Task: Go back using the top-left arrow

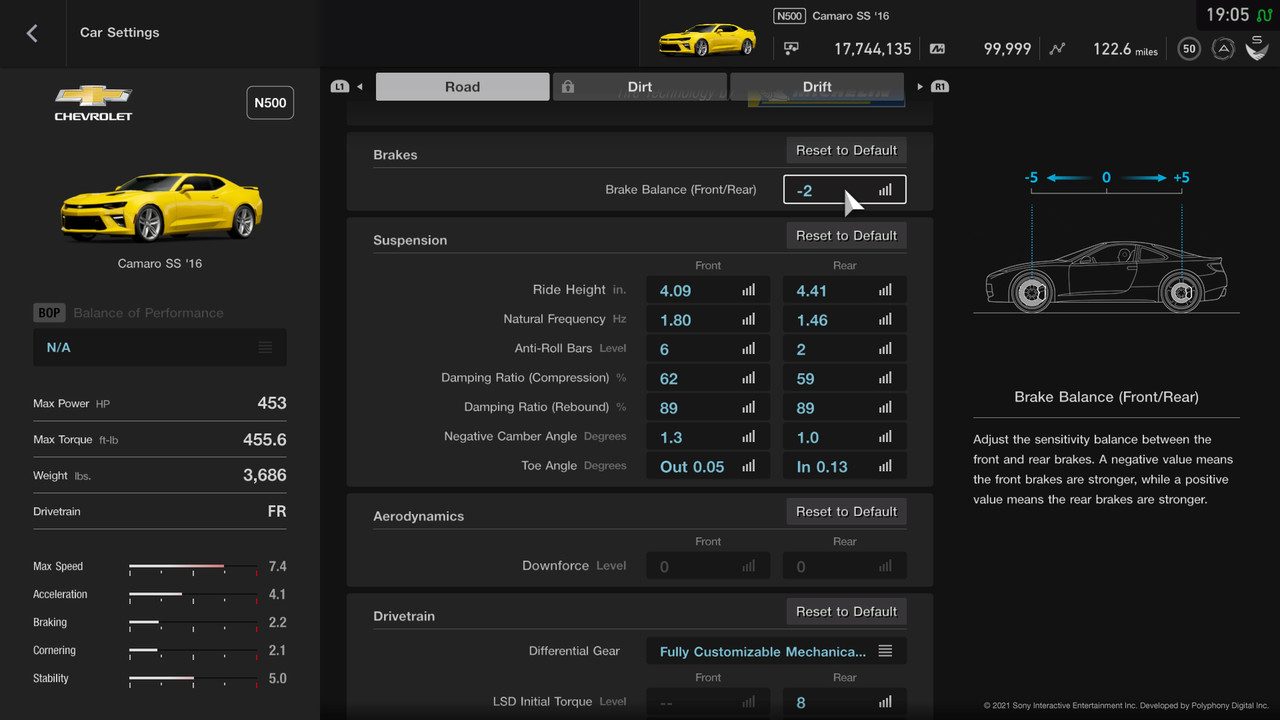Action: click(32, 33)
